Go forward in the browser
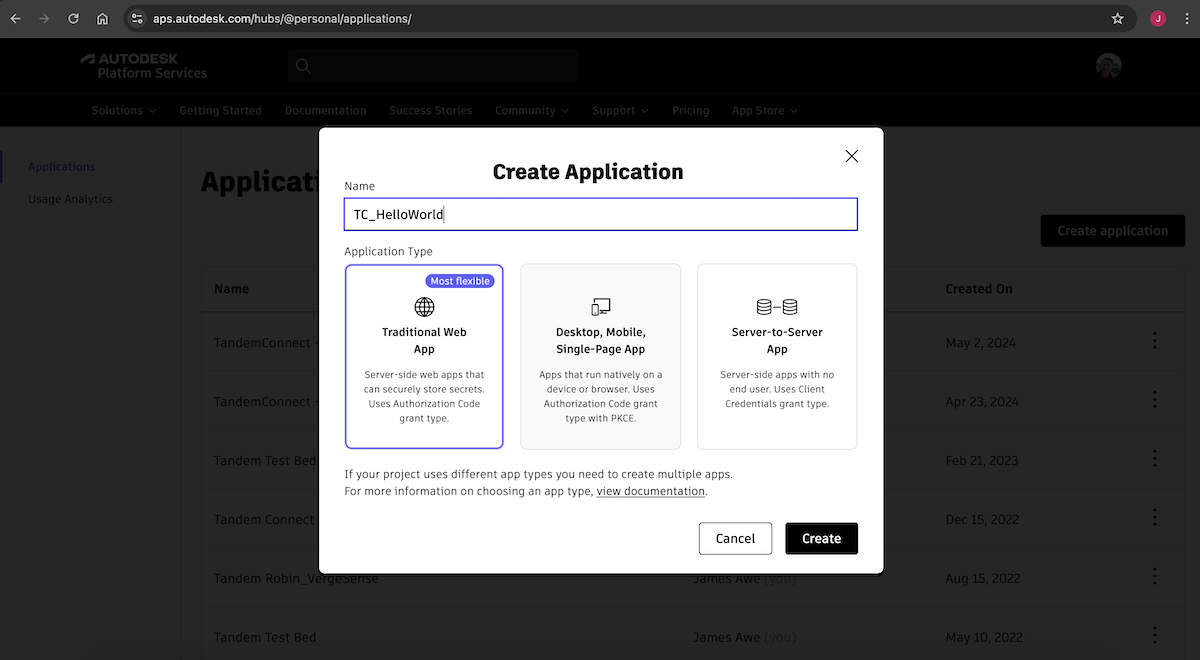 (44, 18)
